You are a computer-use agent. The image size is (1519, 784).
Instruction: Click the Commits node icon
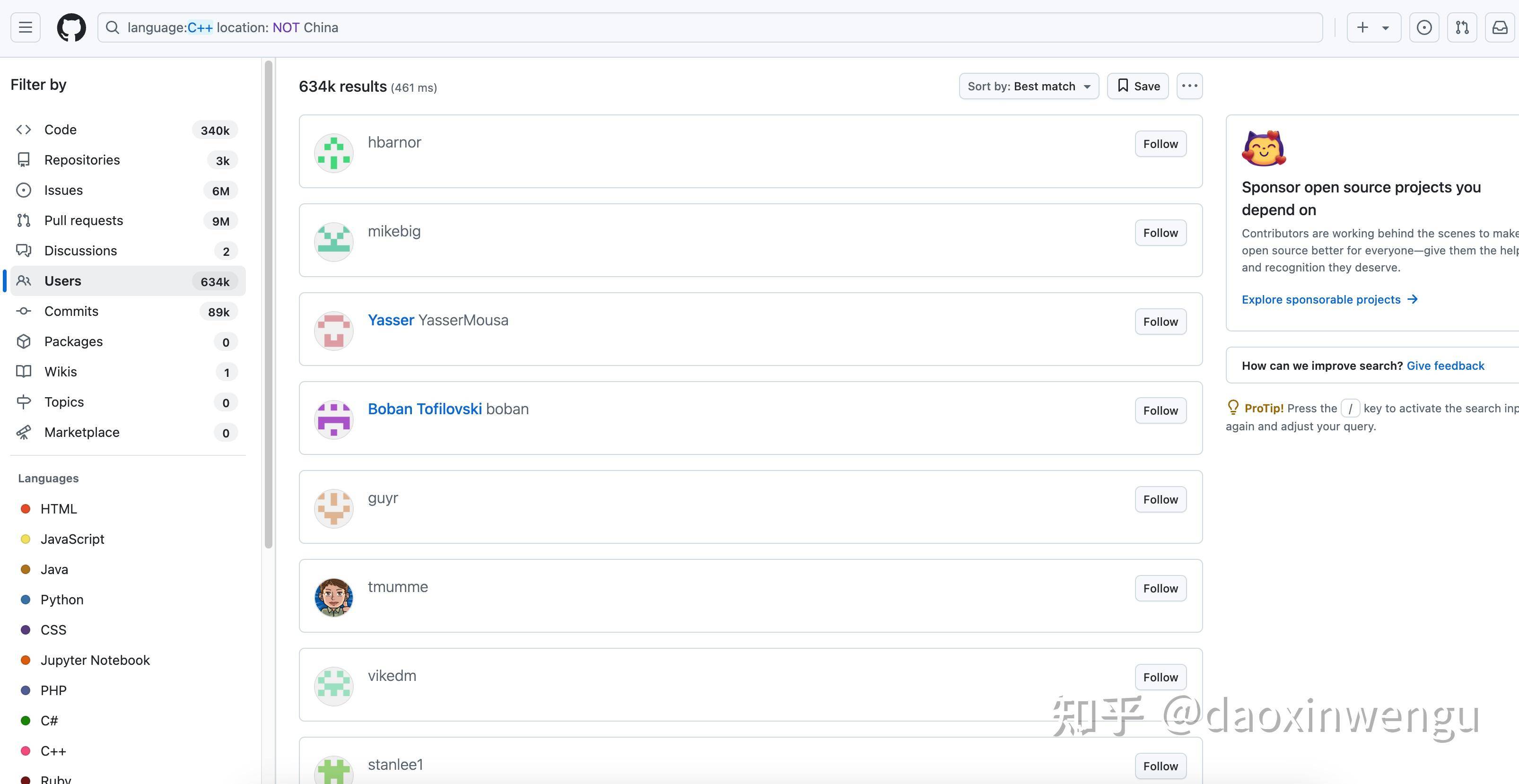24,311
